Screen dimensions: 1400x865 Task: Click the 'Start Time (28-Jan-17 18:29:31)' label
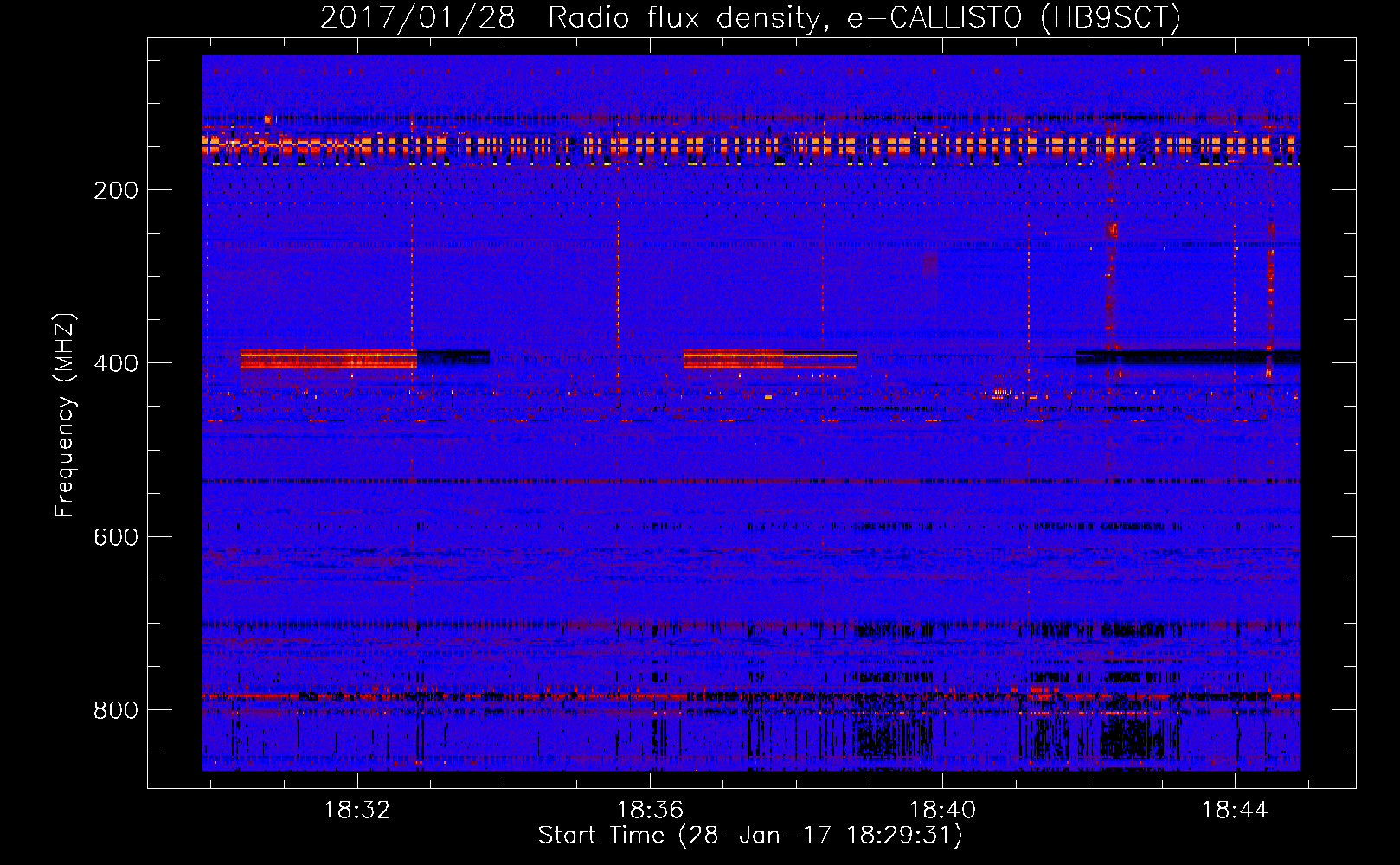[x=750, y=836]
